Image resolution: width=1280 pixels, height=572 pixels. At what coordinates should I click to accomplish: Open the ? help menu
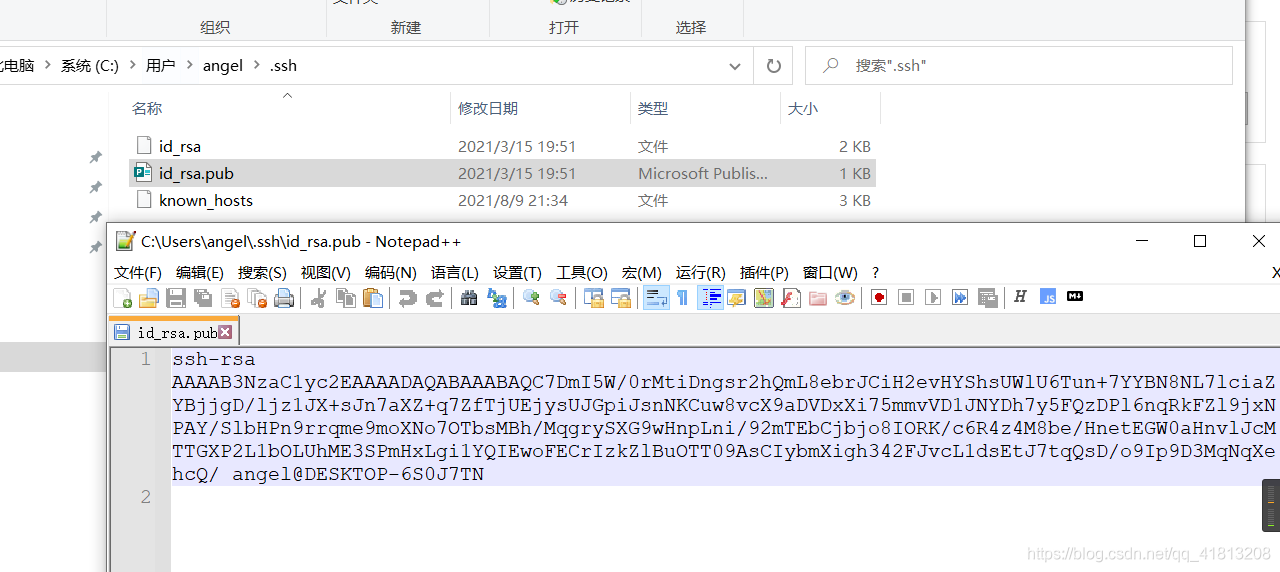875,273
